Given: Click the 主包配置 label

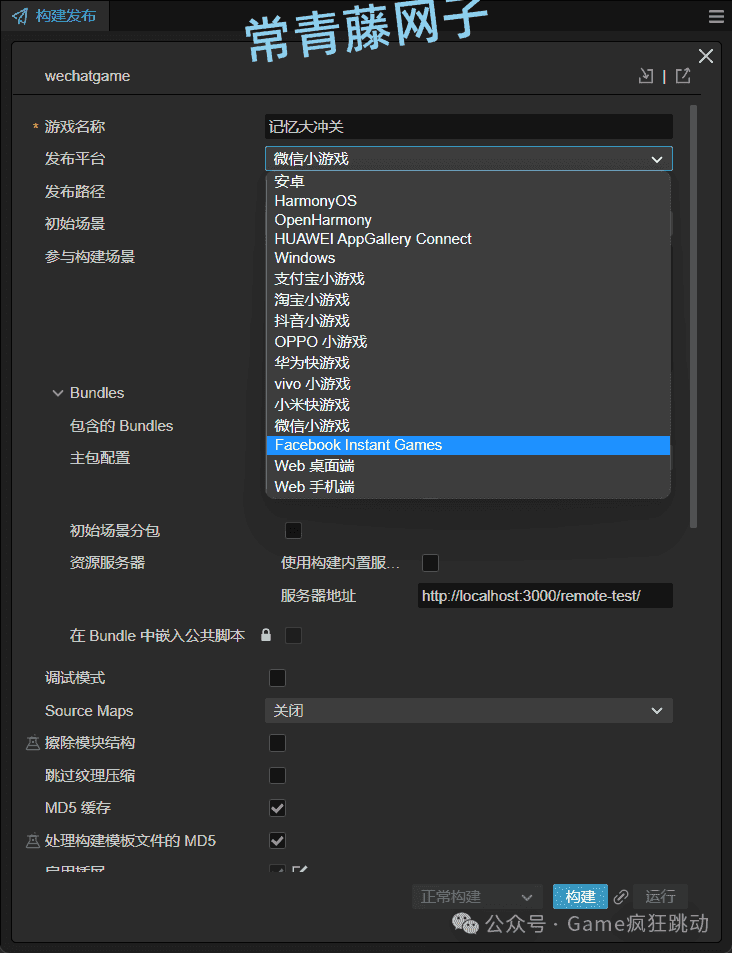Looking at the screenshot, I should (100, 458).
